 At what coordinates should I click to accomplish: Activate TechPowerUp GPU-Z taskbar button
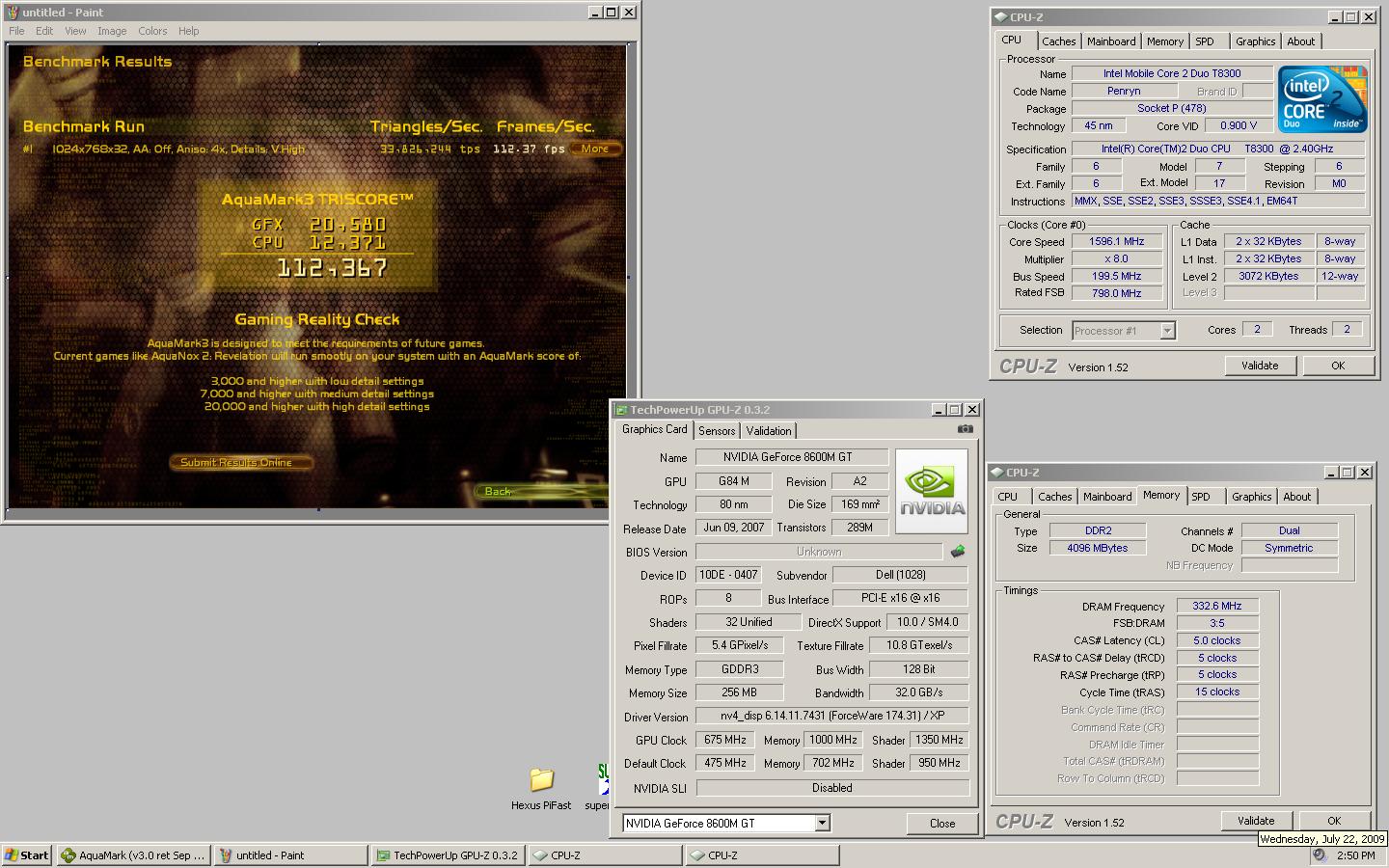tap(449, 855)
